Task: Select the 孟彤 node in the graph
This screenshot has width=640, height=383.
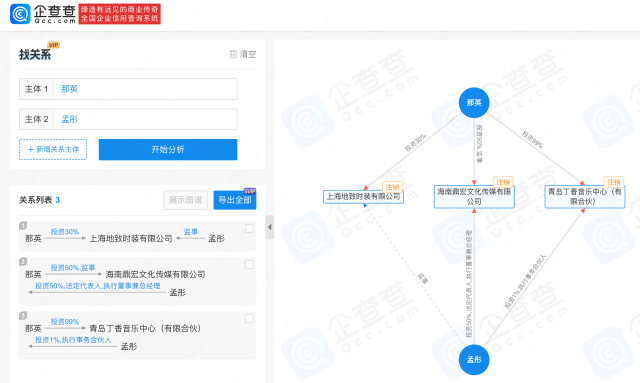Action: click(x=474, y=360)
